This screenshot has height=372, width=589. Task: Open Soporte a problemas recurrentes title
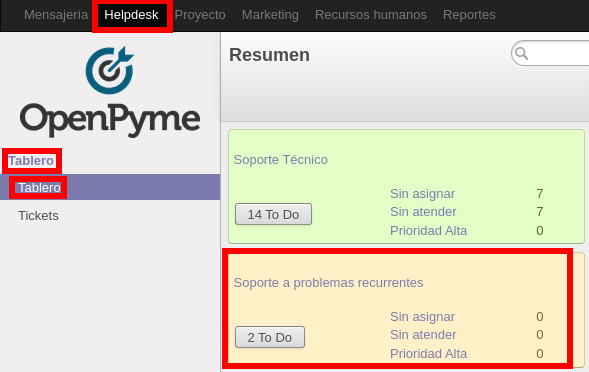(328, 283)
